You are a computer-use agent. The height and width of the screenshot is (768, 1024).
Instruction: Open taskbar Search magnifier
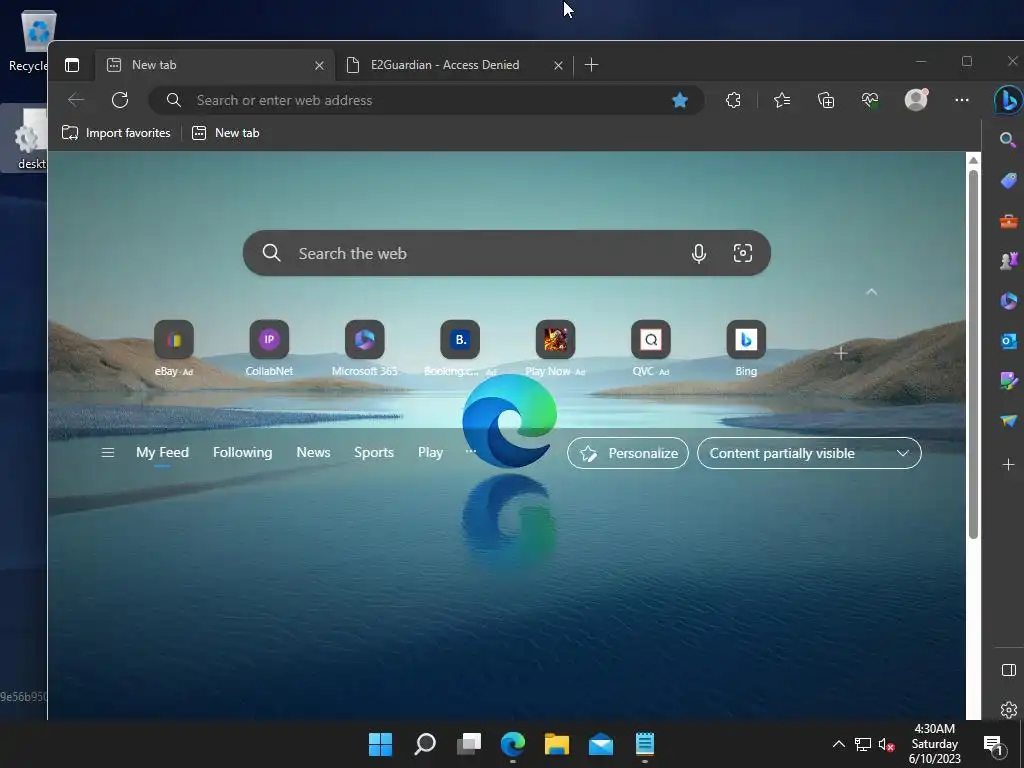[424, 744]
